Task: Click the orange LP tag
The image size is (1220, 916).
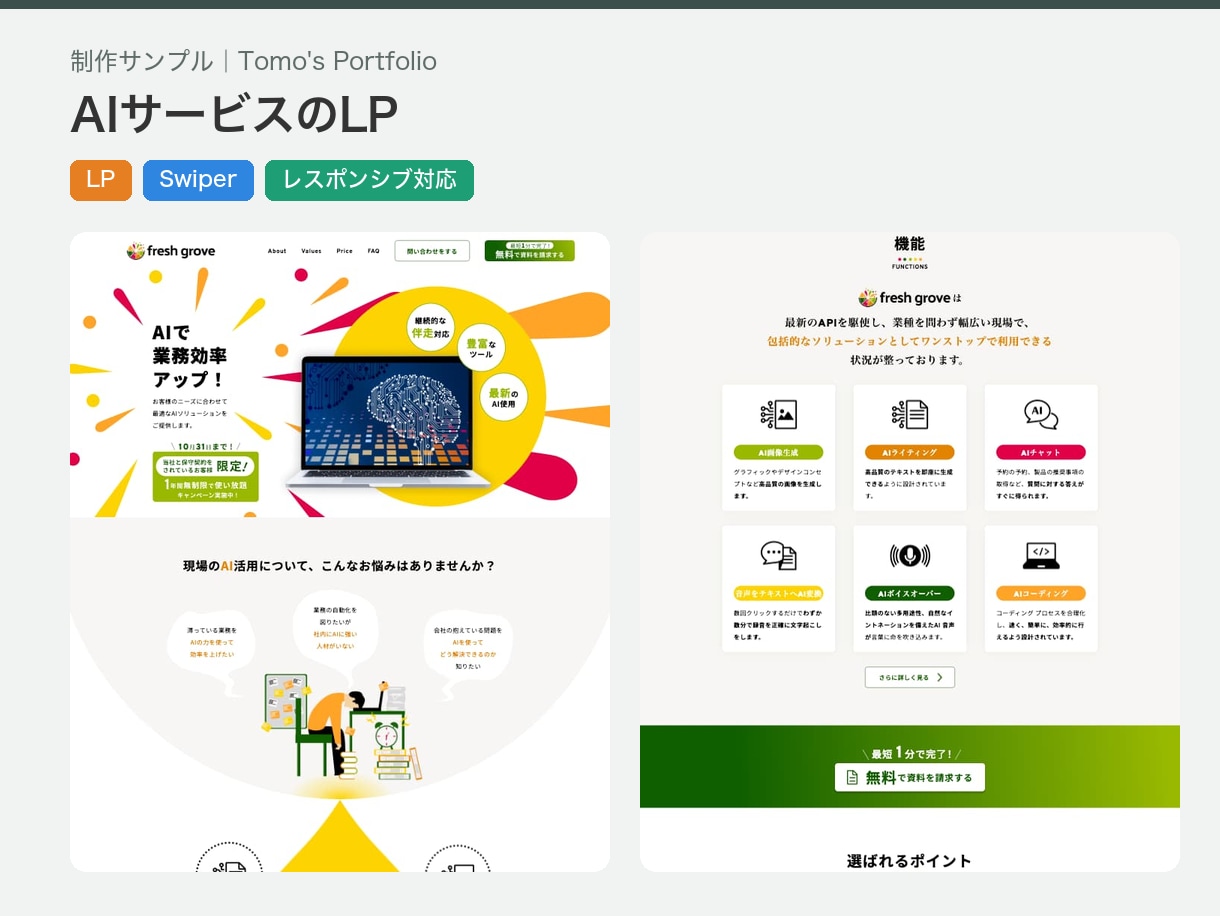Action: pyautogui.click(x=101, y=180)
